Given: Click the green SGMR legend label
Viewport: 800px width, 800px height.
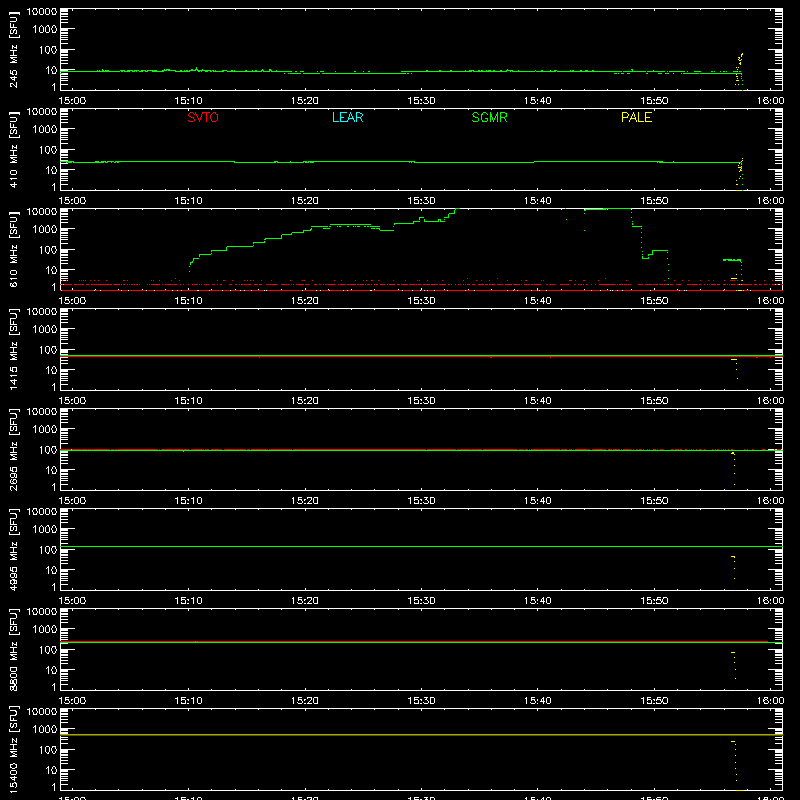Looking at the screenshot, I should [489, 117].
